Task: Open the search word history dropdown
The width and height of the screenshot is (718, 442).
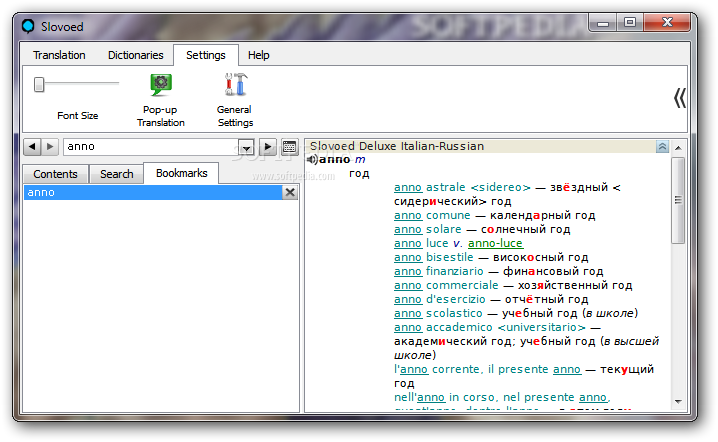Action: pos(246,147)
